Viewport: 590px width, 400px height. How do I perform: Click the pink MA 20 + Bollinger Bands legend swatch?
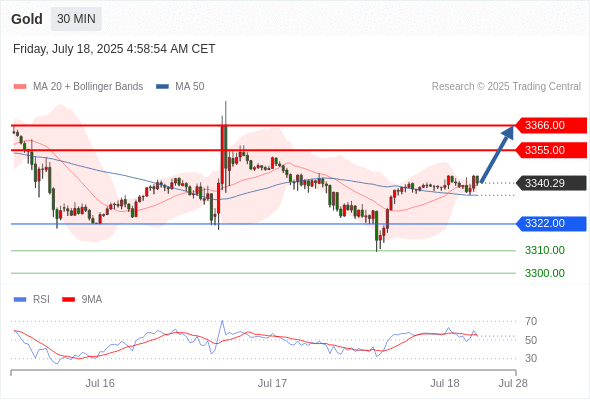20,87
